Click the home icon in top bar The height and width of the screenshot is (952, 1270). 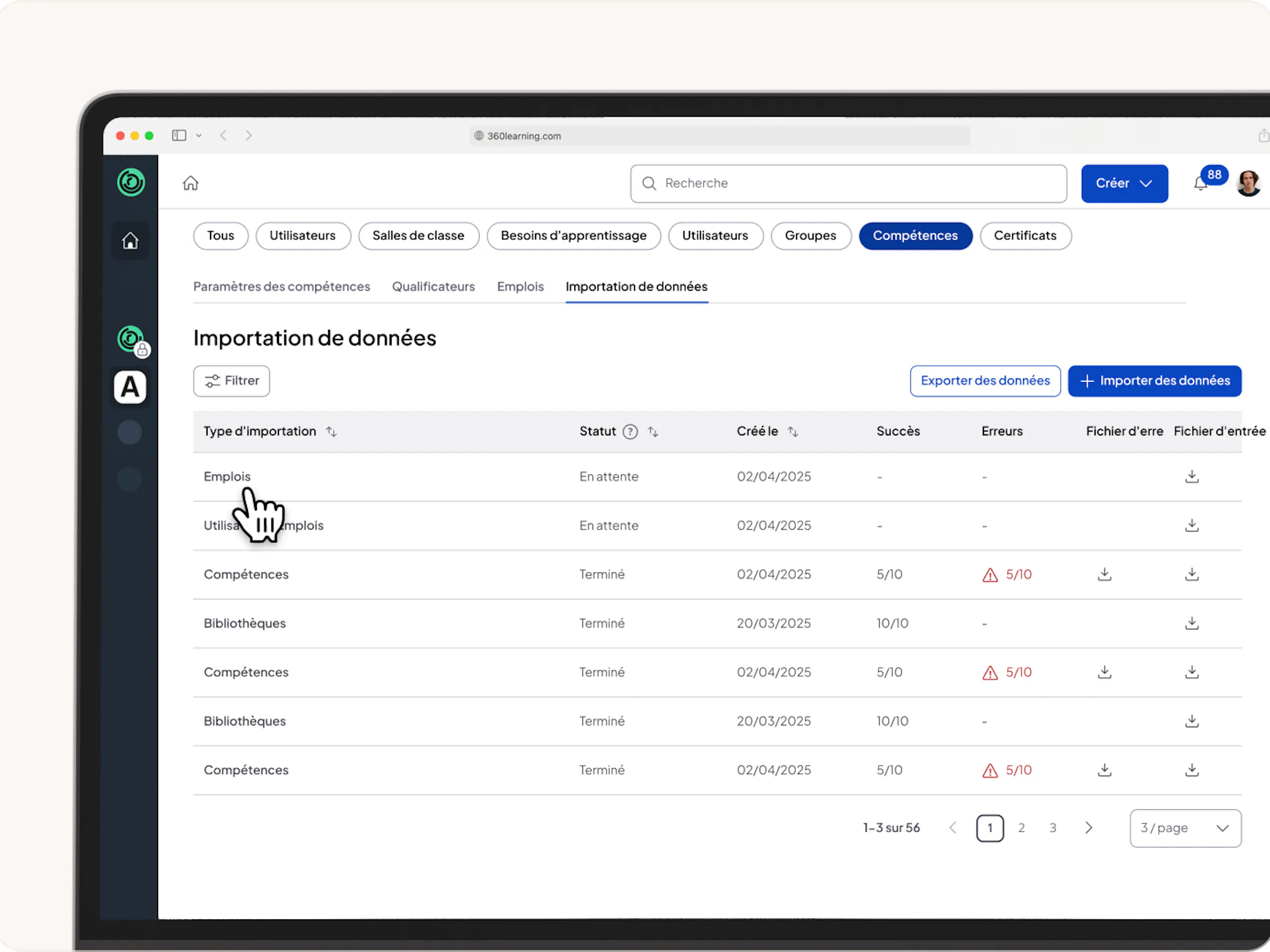(x=191, y=183)
